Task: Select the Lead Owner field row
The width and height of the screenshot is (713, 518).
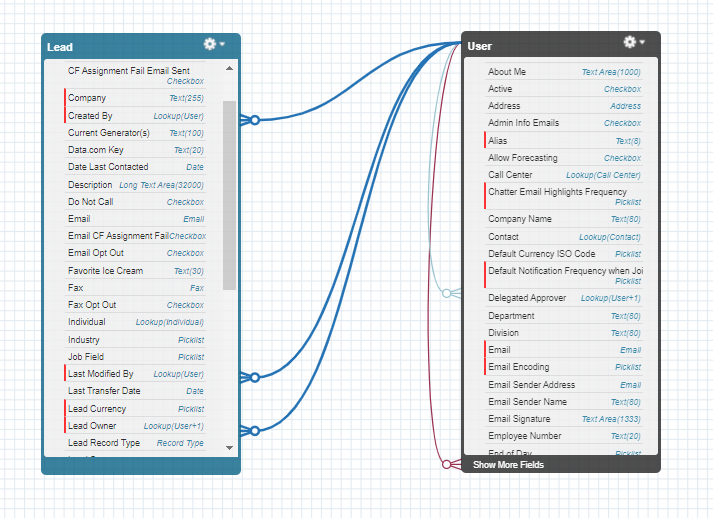Action: (135, 426)
